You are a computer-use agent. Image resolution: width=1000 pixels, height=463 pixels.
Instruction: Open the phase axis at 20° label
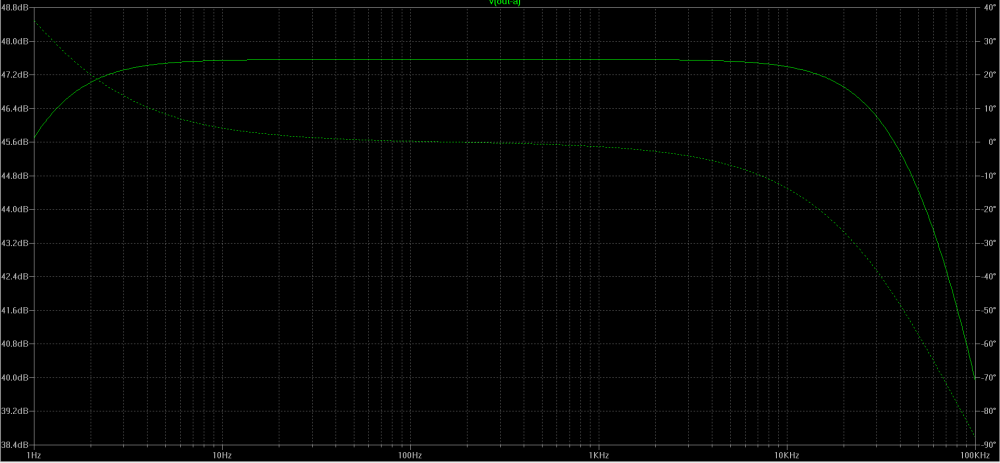[988, 75]
